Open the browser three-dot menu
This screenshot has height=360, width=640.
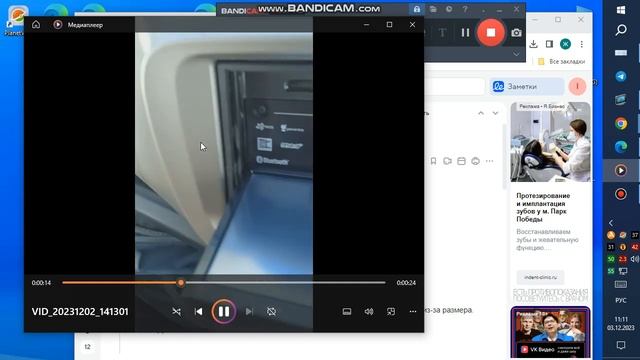pyautogui.click(x=582, y=44)
